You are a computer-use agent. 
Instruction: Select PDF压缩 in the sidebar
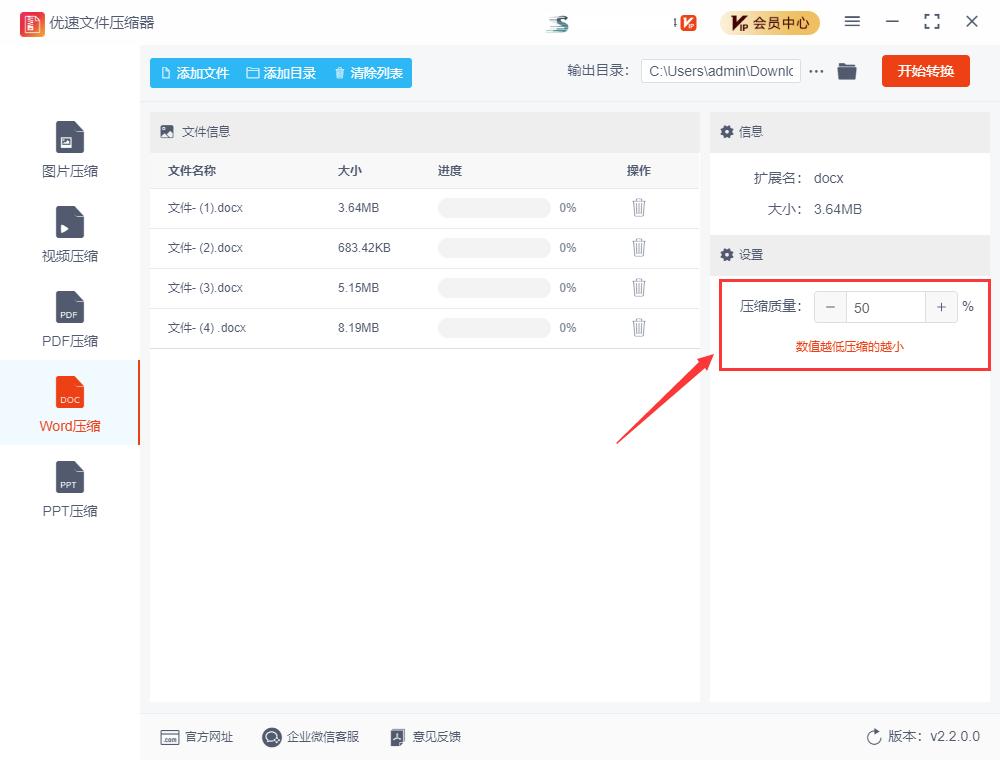(68, 319)
